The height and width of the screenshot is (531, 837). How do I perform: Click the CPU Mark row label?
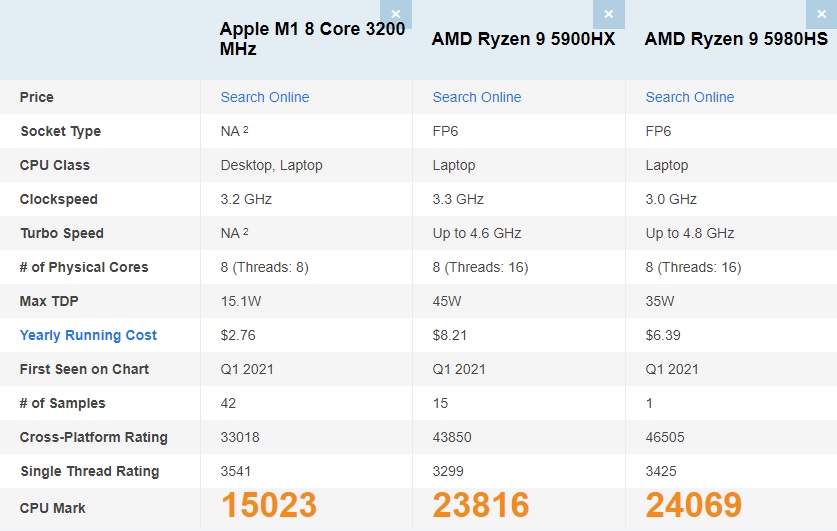tap(52, 508)
